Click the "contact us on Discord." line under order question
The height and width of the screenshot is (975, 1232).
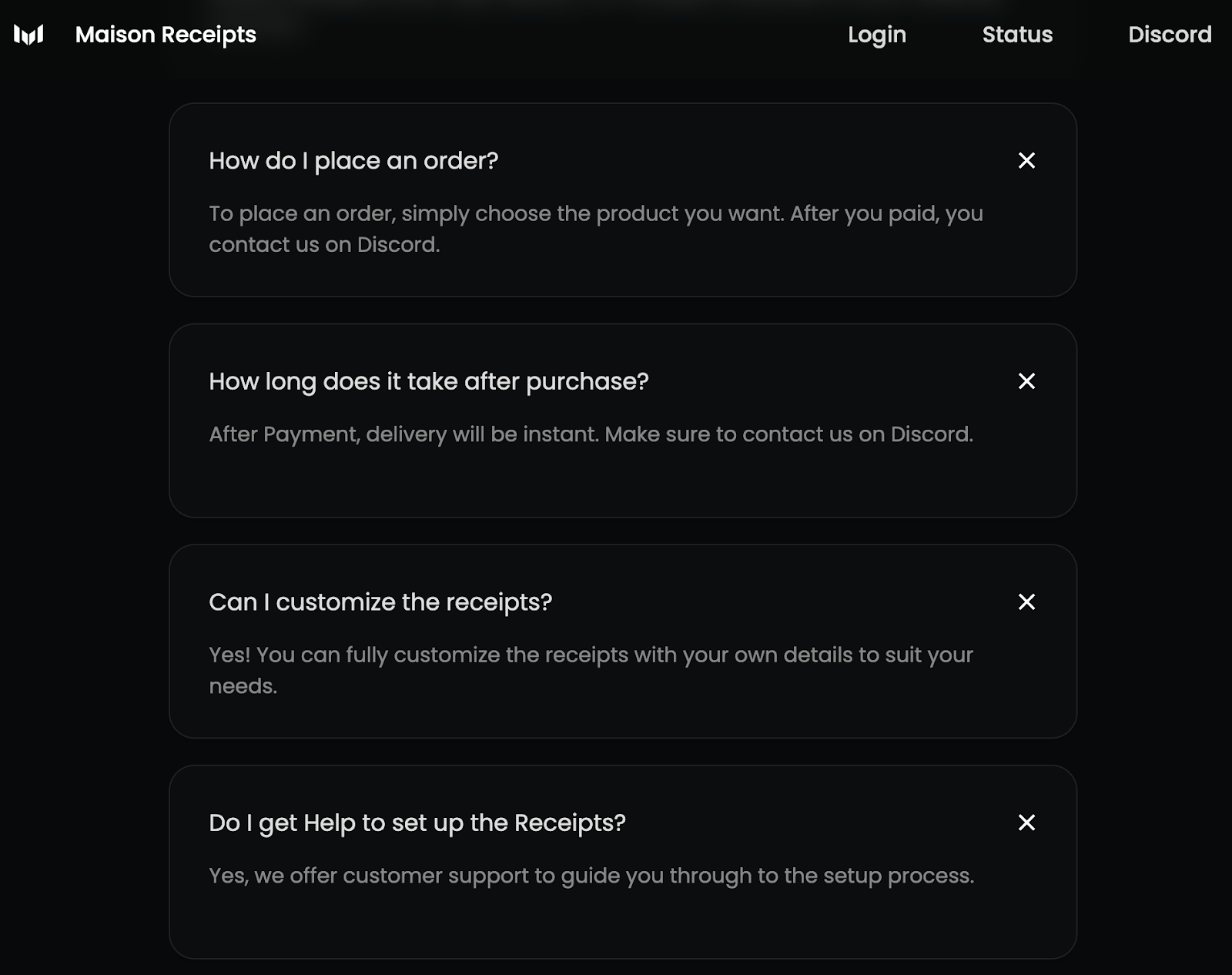324,245
